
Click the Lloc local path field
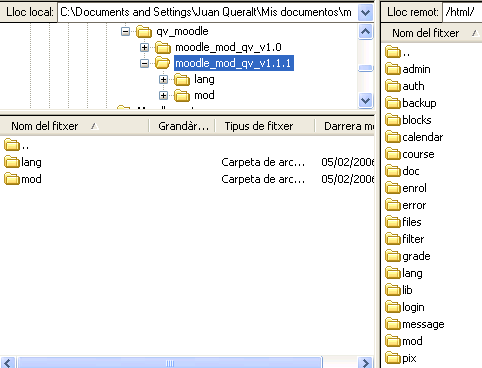coord(207,12)
